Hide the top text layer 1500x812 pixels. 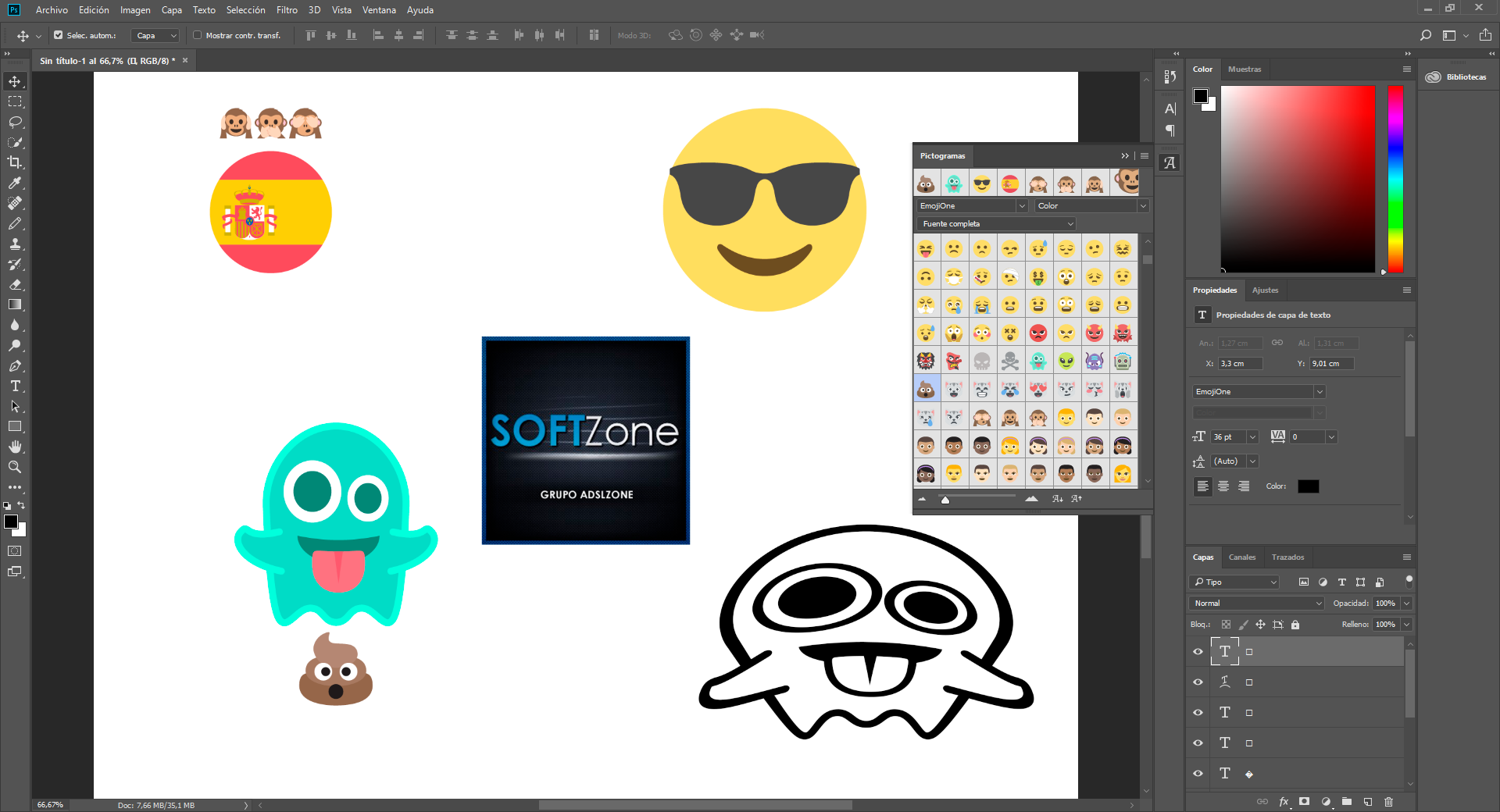coord(1198,651)
